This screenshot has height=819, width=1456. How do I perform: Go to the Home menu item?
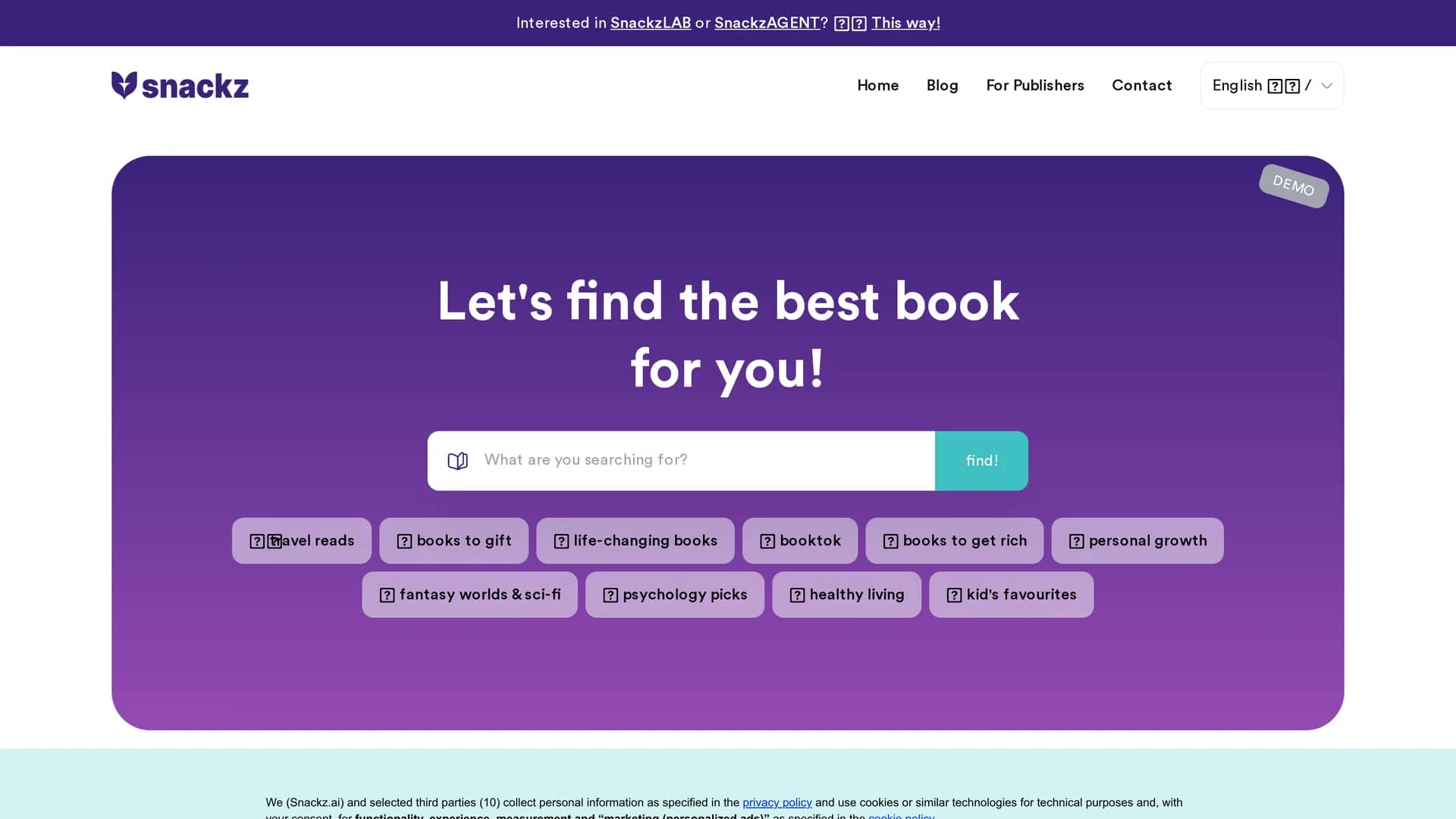pos(877,86)
